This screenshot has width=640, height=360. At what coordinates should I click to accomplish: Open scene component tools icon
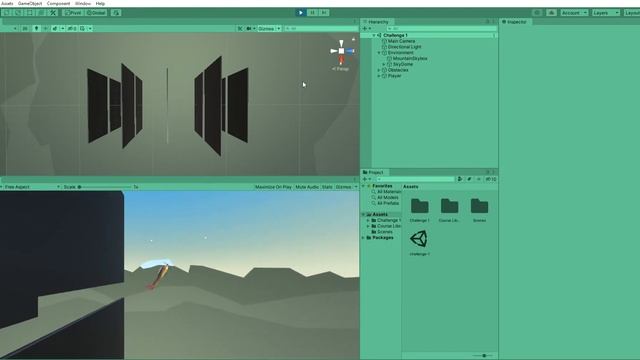tap(240, 29)
